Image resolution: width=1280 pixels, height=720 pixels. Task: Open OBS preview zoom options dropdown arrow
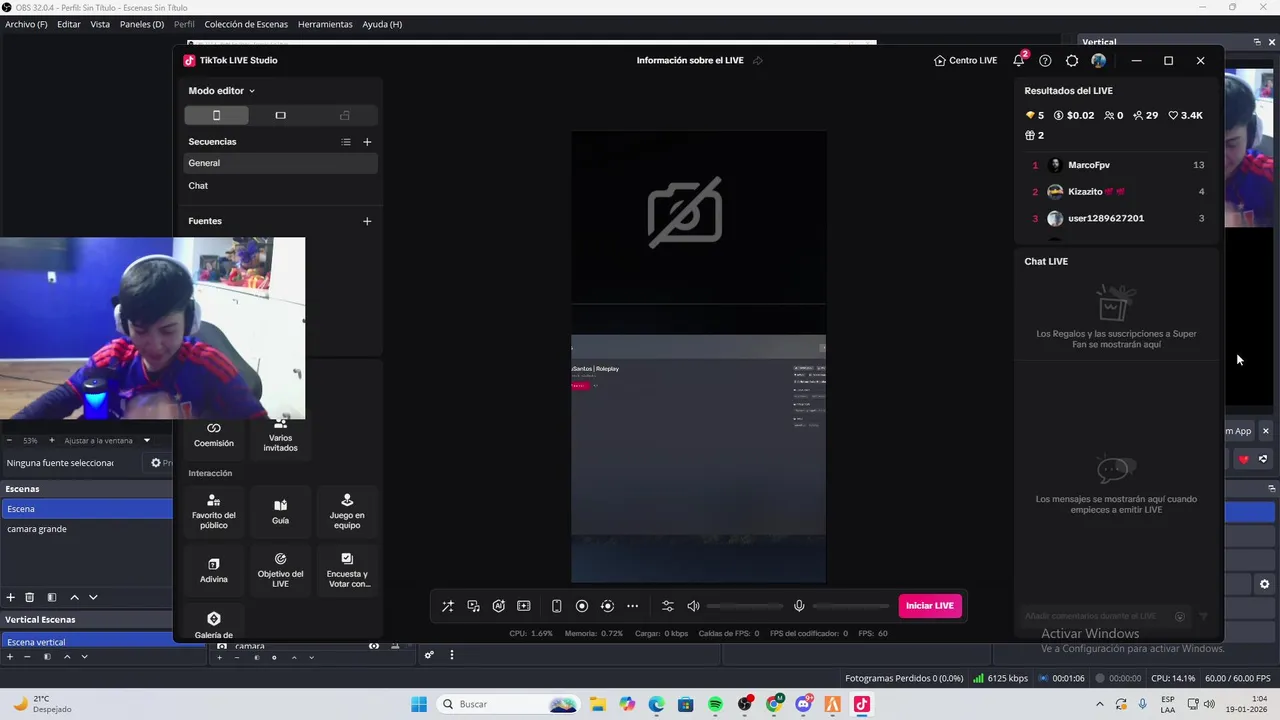click(147, 440)
